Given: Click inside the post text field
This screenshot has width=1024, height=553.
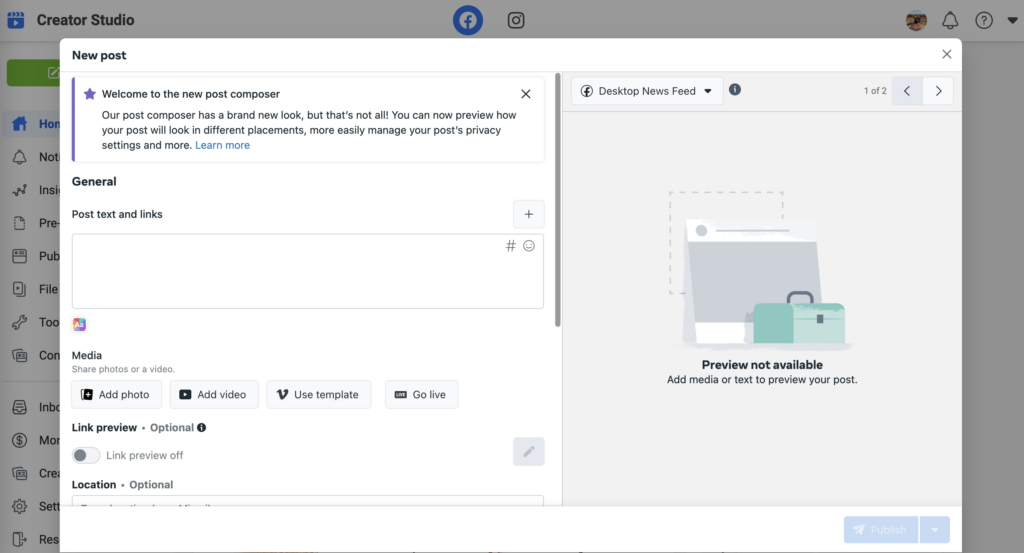Looking at the screenshot, I should [x=308, y=271].
